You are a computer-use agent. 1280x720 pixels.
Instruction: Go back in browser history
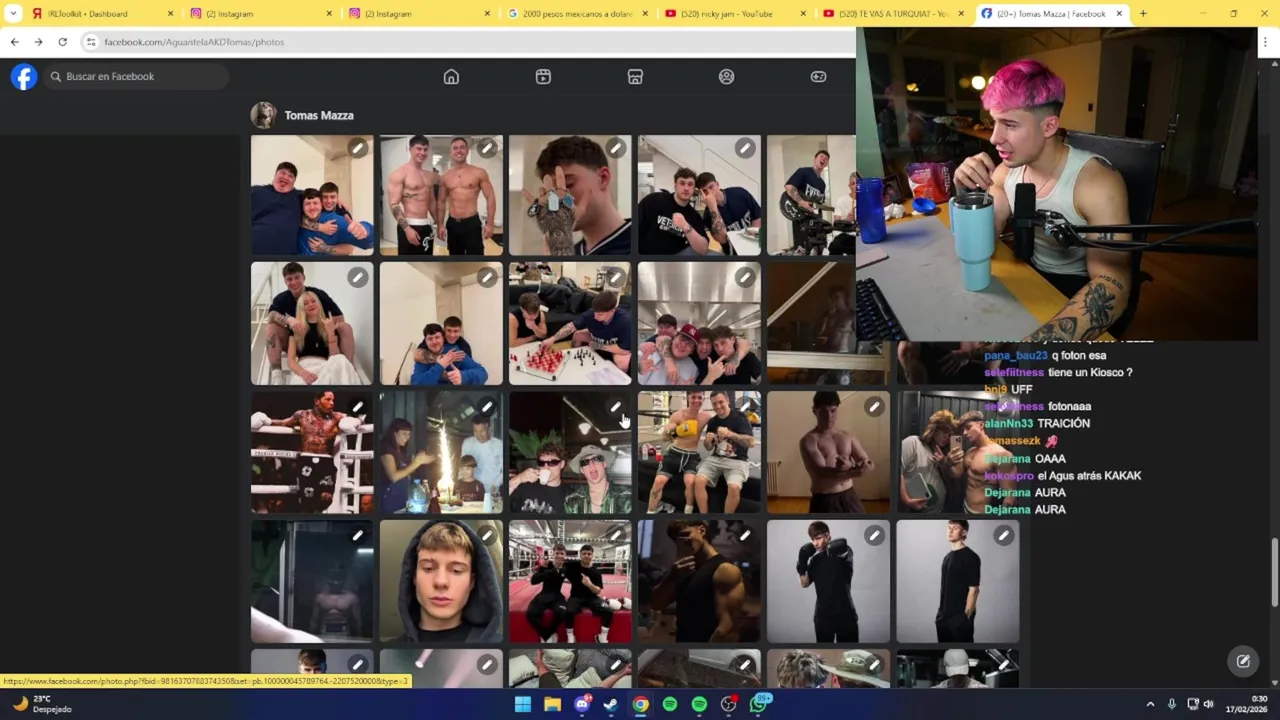coord(14,42)
